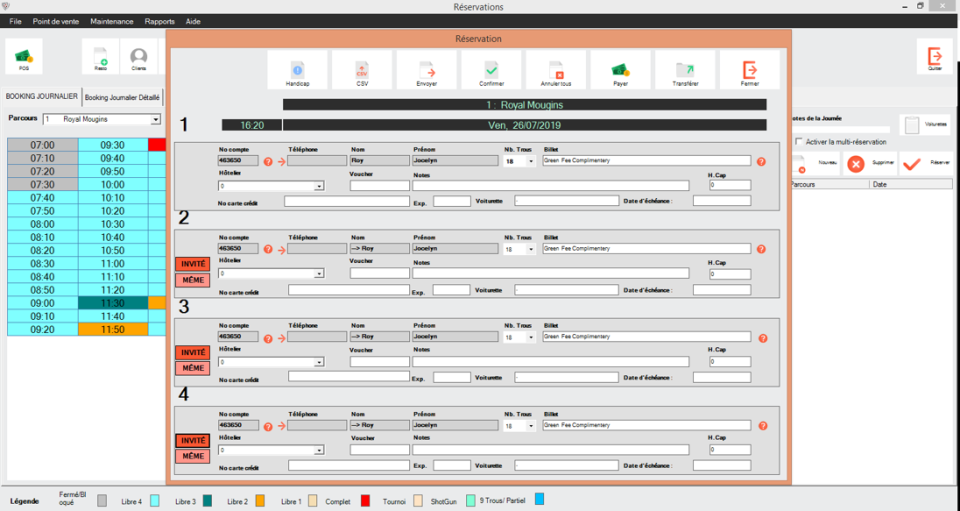Image resolution: width=960 pixels, height=511 pixels.
Task: Open payment with the Payer icon
Action: tap(621, 70)
